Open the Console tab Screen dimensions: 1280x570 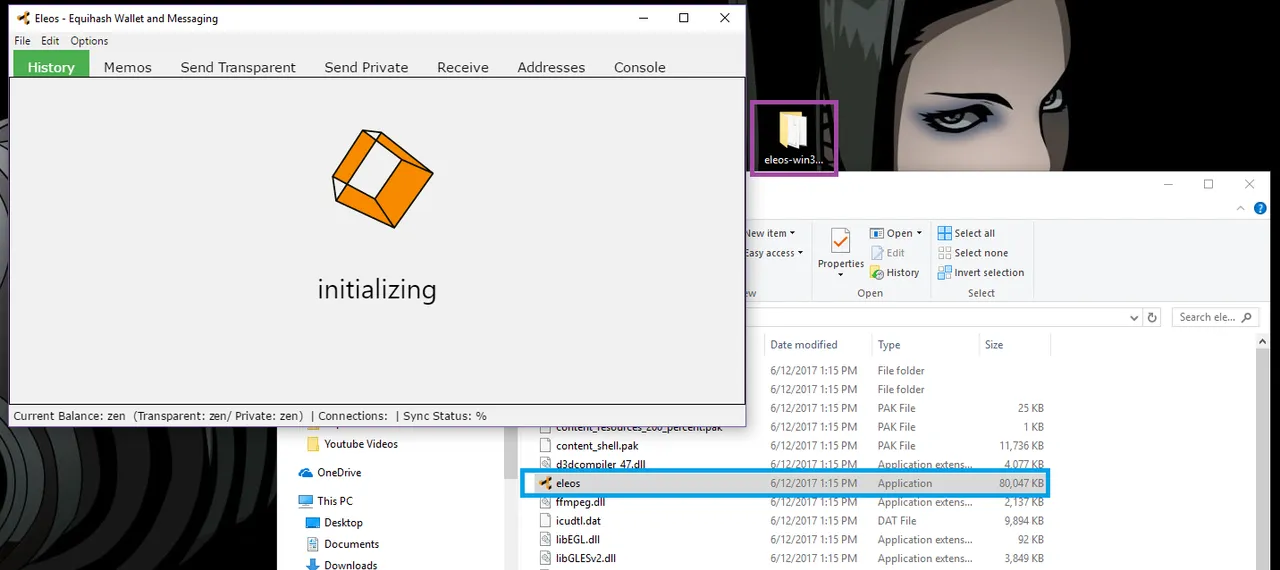tap(640, 67)
